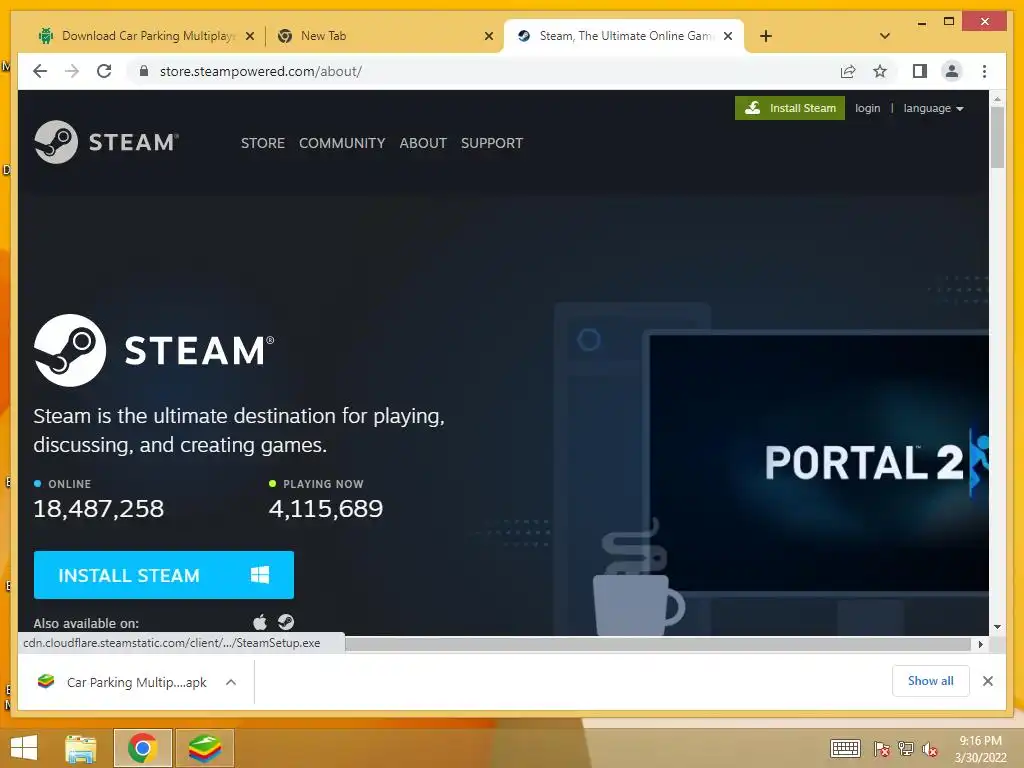The height and width of the screenshot is (768, 1024).
Task: Reload the Steam about page
Action: [x=104, y=71]
